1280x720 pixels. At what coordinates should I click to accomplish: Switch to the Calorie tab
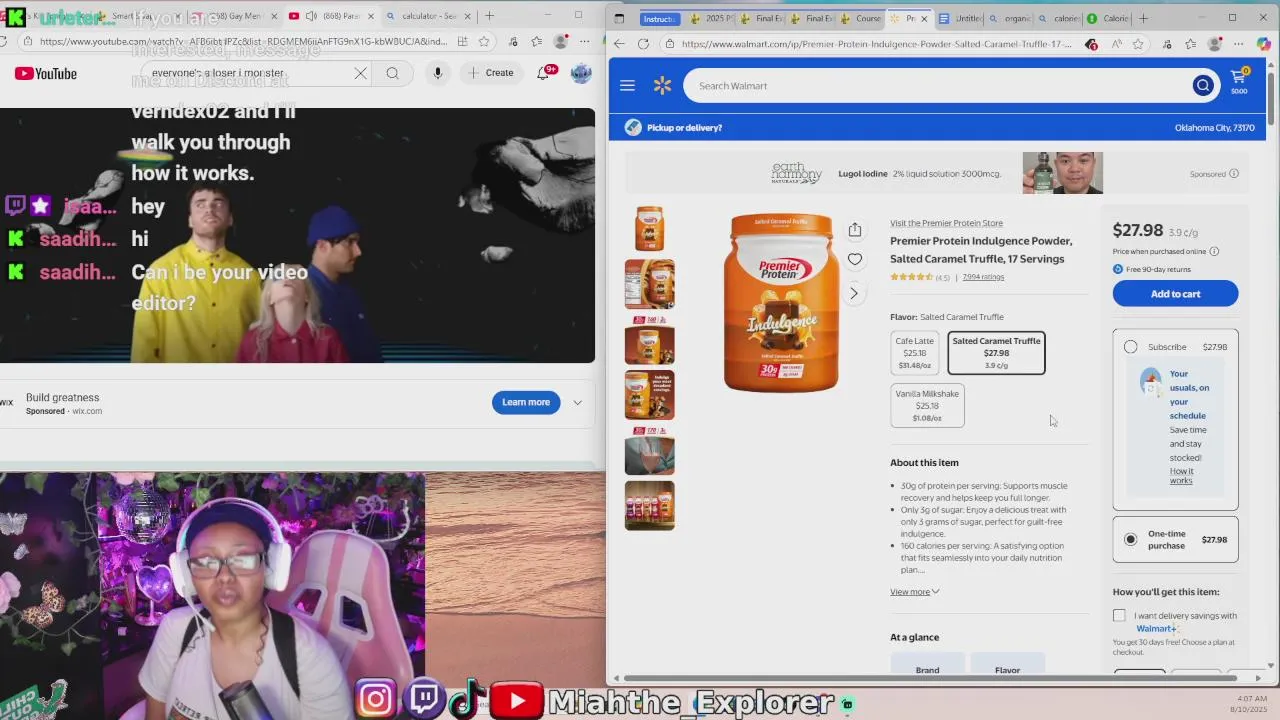1108,18
